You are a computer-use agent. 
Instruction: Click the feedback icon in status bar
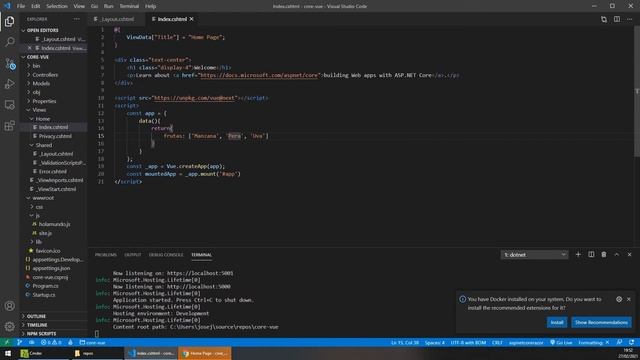[x=620, y=342]
